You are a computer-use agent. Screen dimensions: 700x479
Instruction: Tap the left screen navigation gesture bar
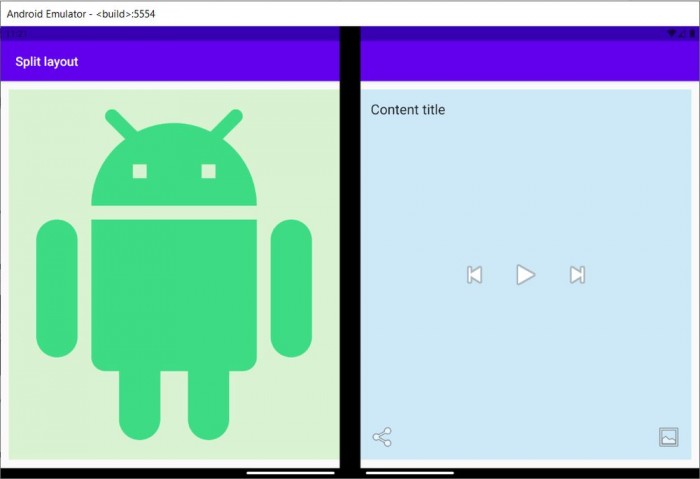tap(291, 473)
